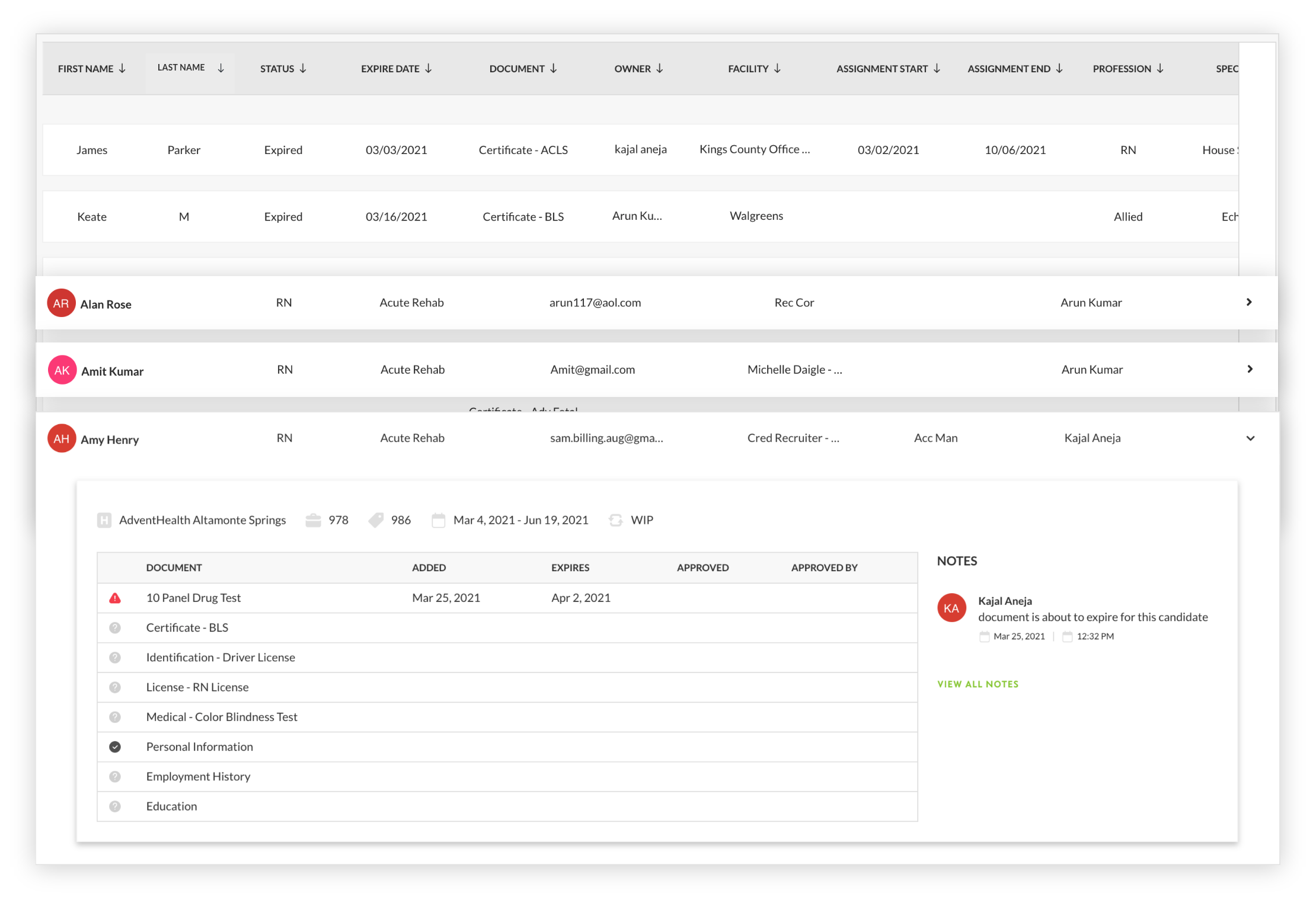Image resolution: width=1316 pixels, height=903 pixels.
Task: Expand the Amit Kumar row chevron
Action: [1250, 369]
